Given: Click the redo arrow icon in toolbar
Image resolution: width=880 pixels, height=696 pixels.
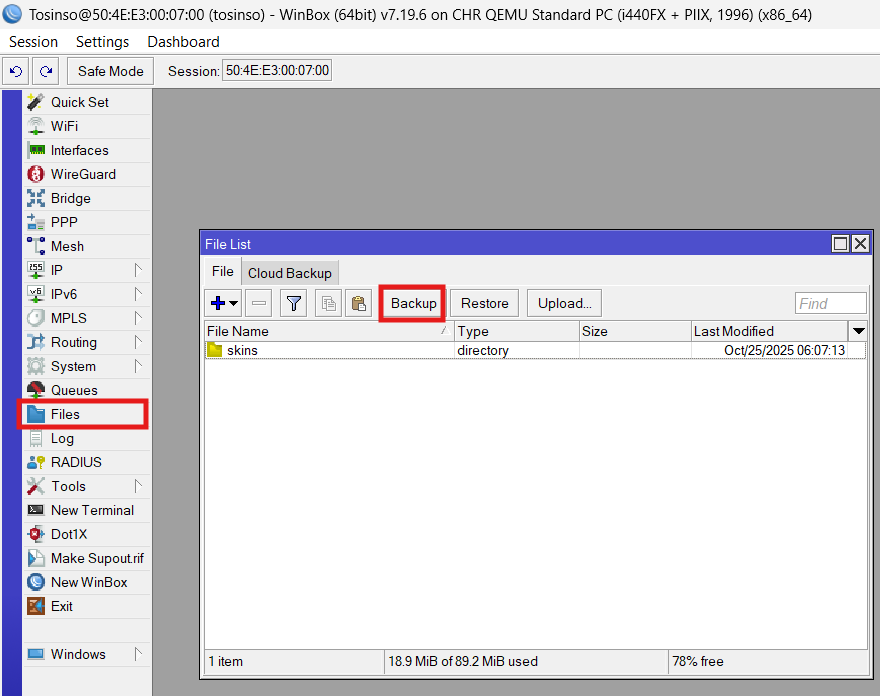Looking at the screenshot, I should 45,71.
